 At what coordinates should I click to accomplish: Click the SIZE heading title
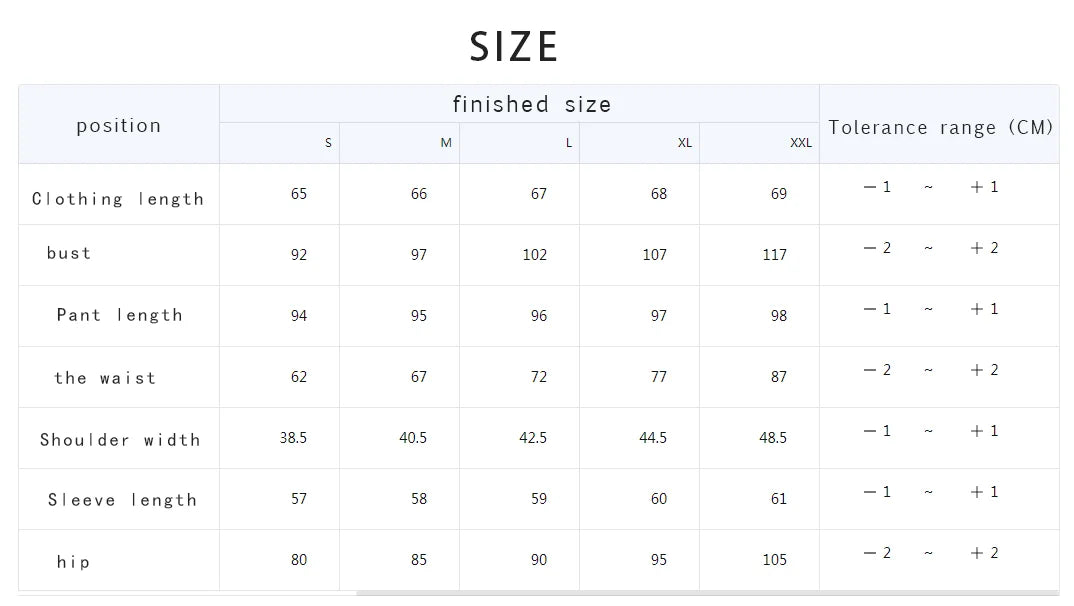tap(514, 46)
